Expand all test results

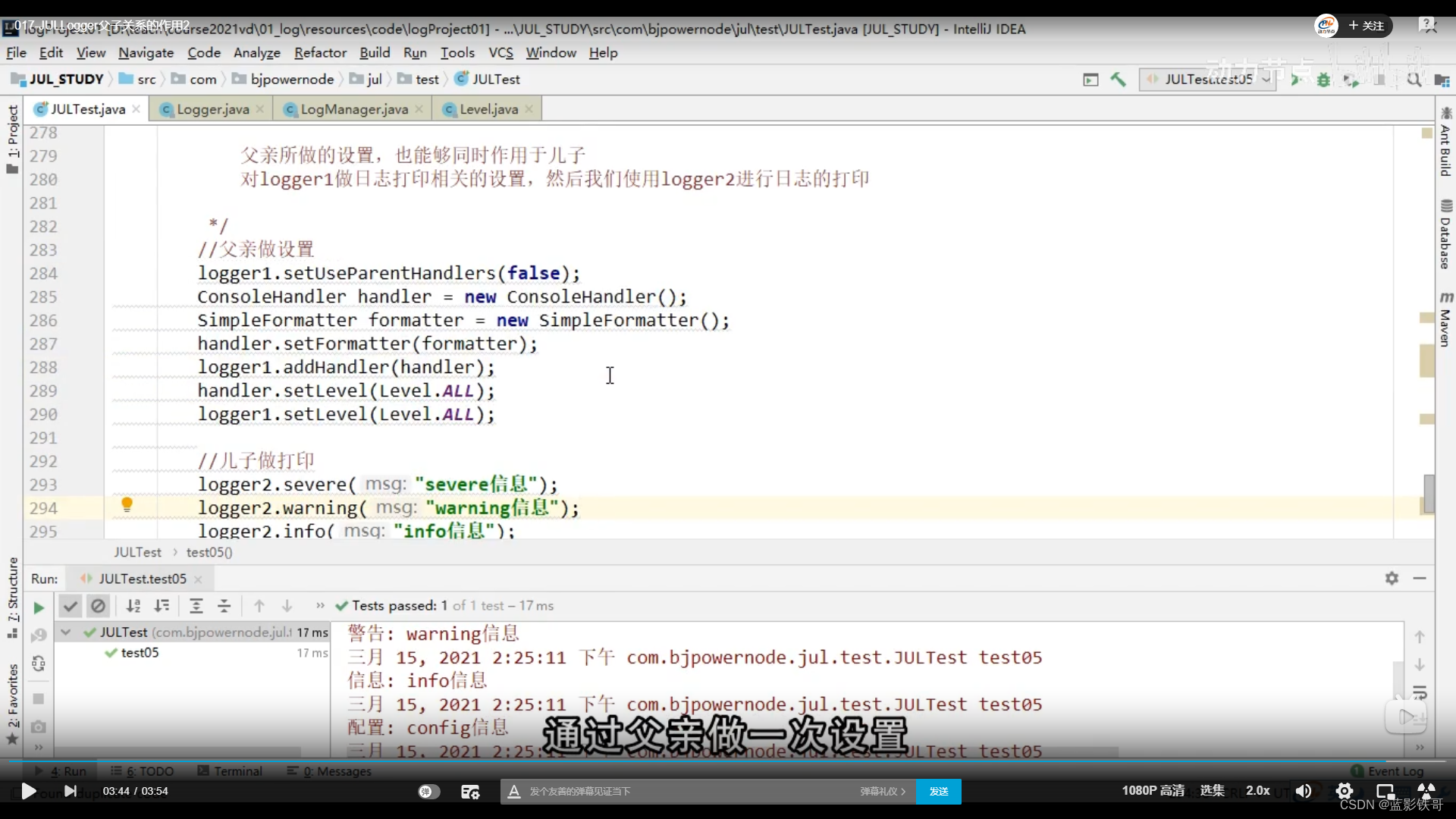[196, 606]
